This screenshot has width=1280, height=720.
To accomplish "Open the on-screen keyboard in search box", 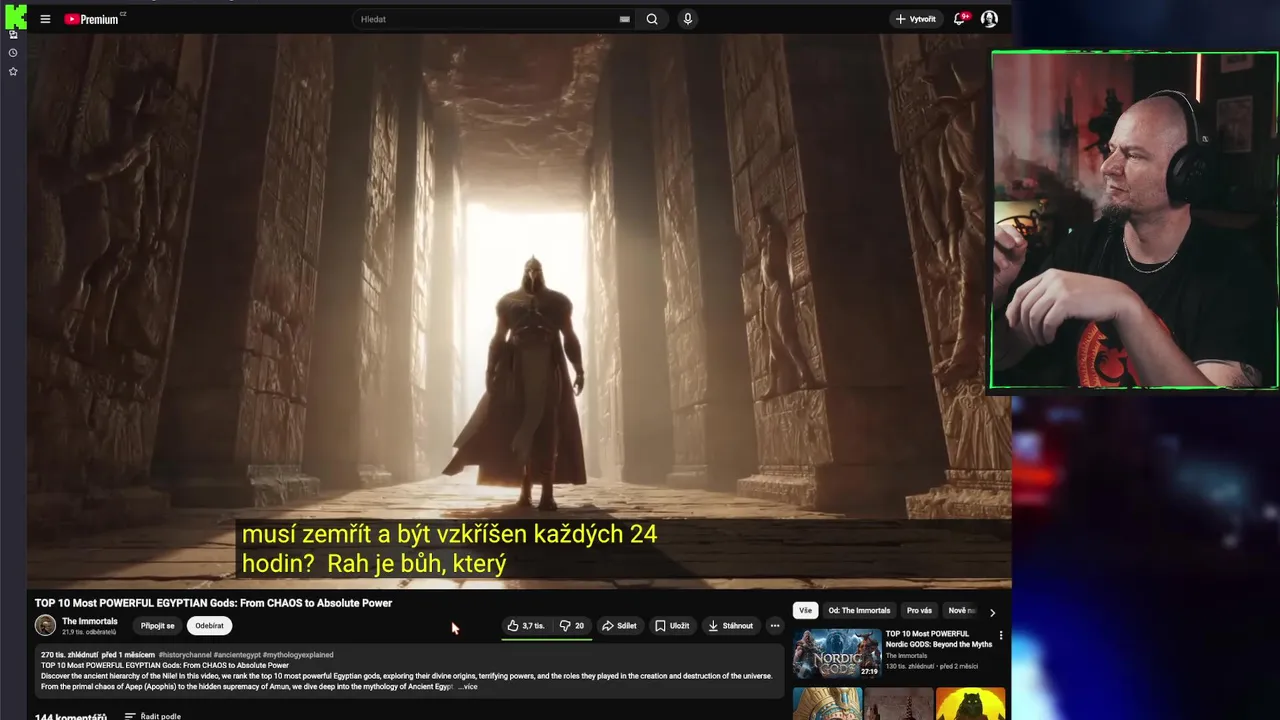I will click(x=625, y=19).
